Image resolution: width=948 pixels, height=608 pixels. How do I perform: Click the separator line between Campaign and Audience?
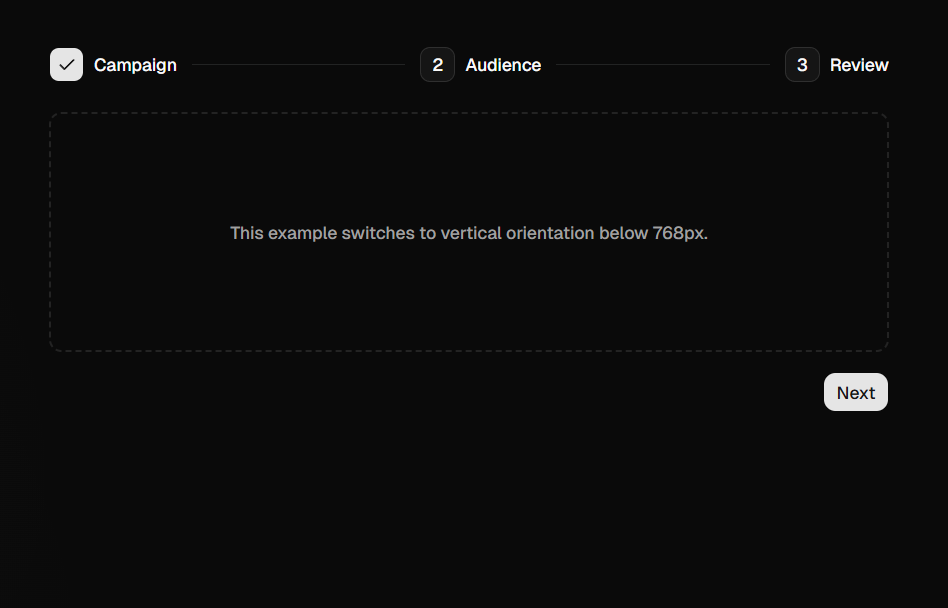(x=298, y=65)
